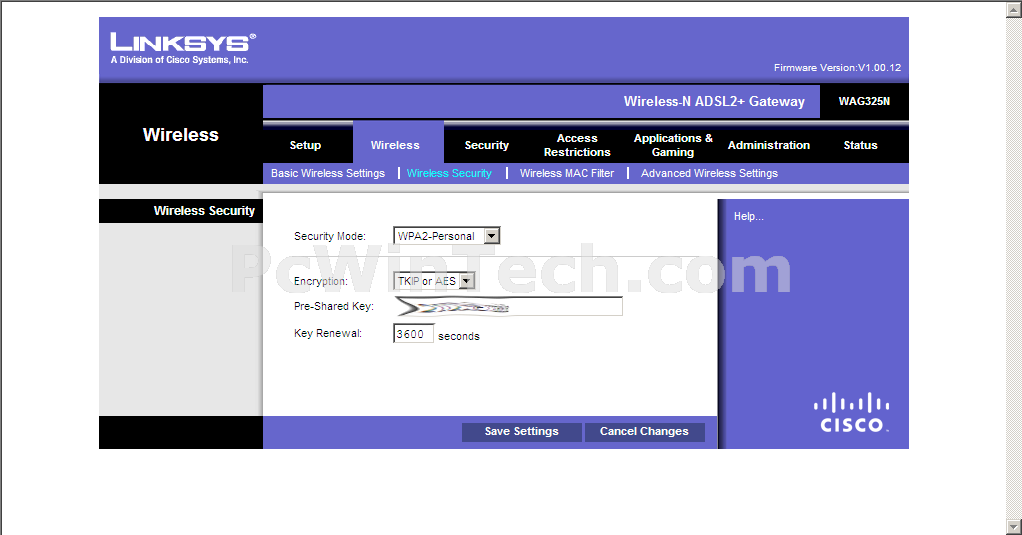This screenshot has width=1022, height=535.
Task: Click the Help... link
Action: coord(748,216)
